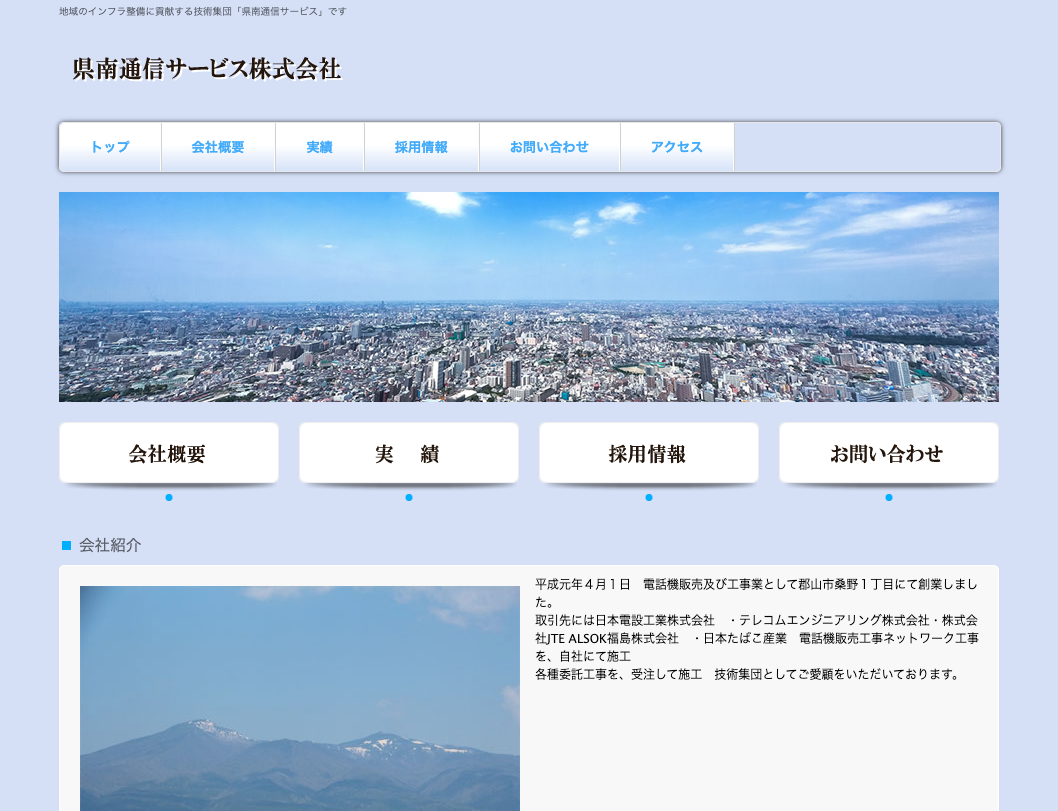Open the トップ navigation item
Viewport: 1058px width, 811px height.
click(109, 147)
